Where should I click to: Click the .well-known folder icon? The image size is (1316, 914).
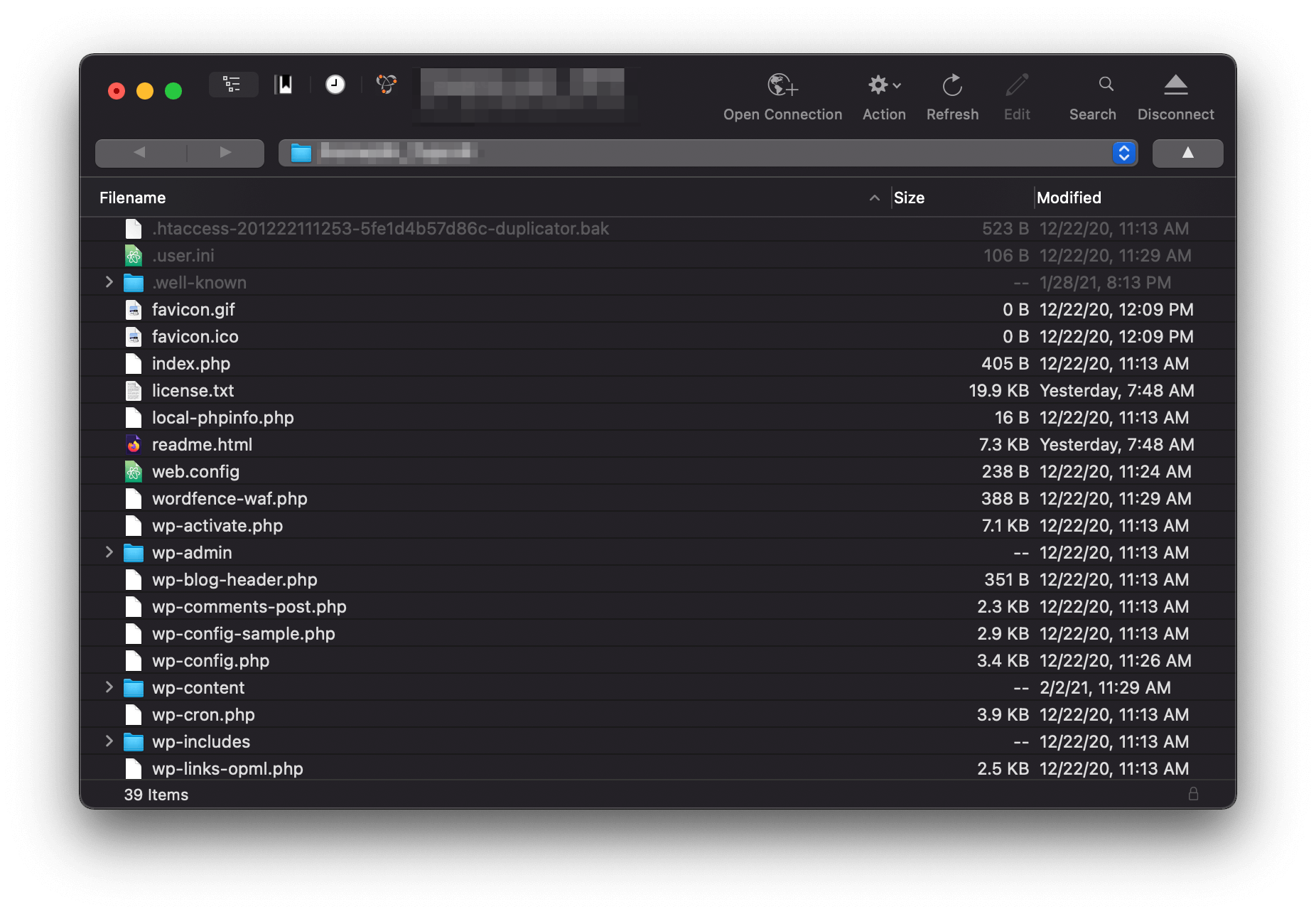134,282
